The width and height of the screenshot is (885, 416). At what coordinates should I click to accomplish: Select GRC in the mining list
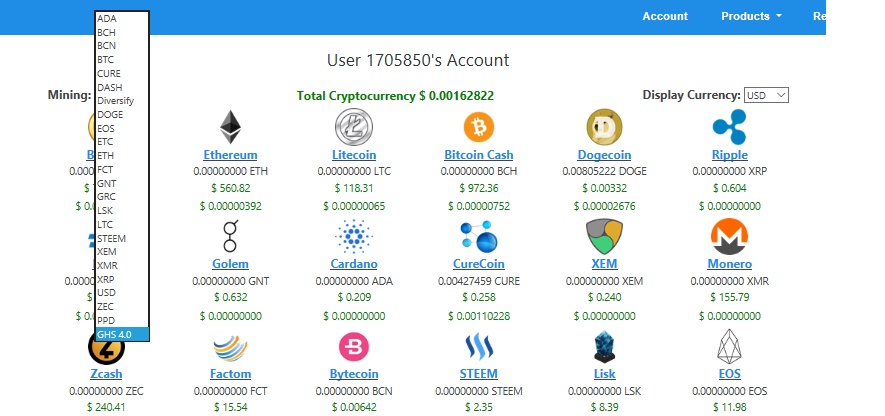click(121, 196)
